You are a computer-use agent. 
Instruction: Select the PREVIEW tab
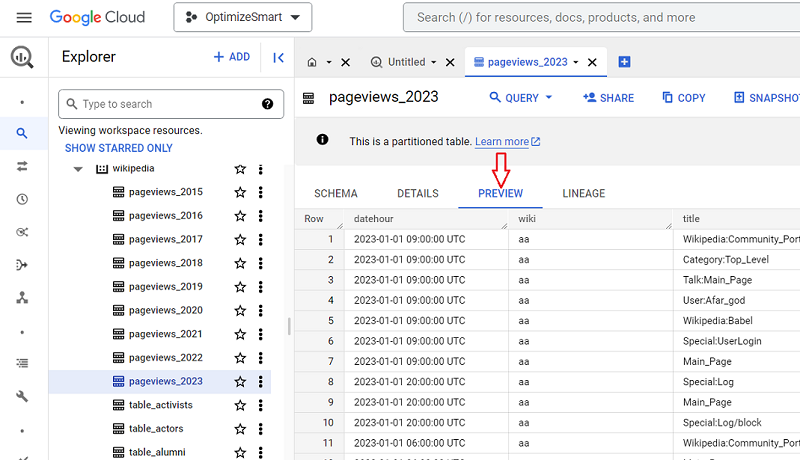[501, 193]
